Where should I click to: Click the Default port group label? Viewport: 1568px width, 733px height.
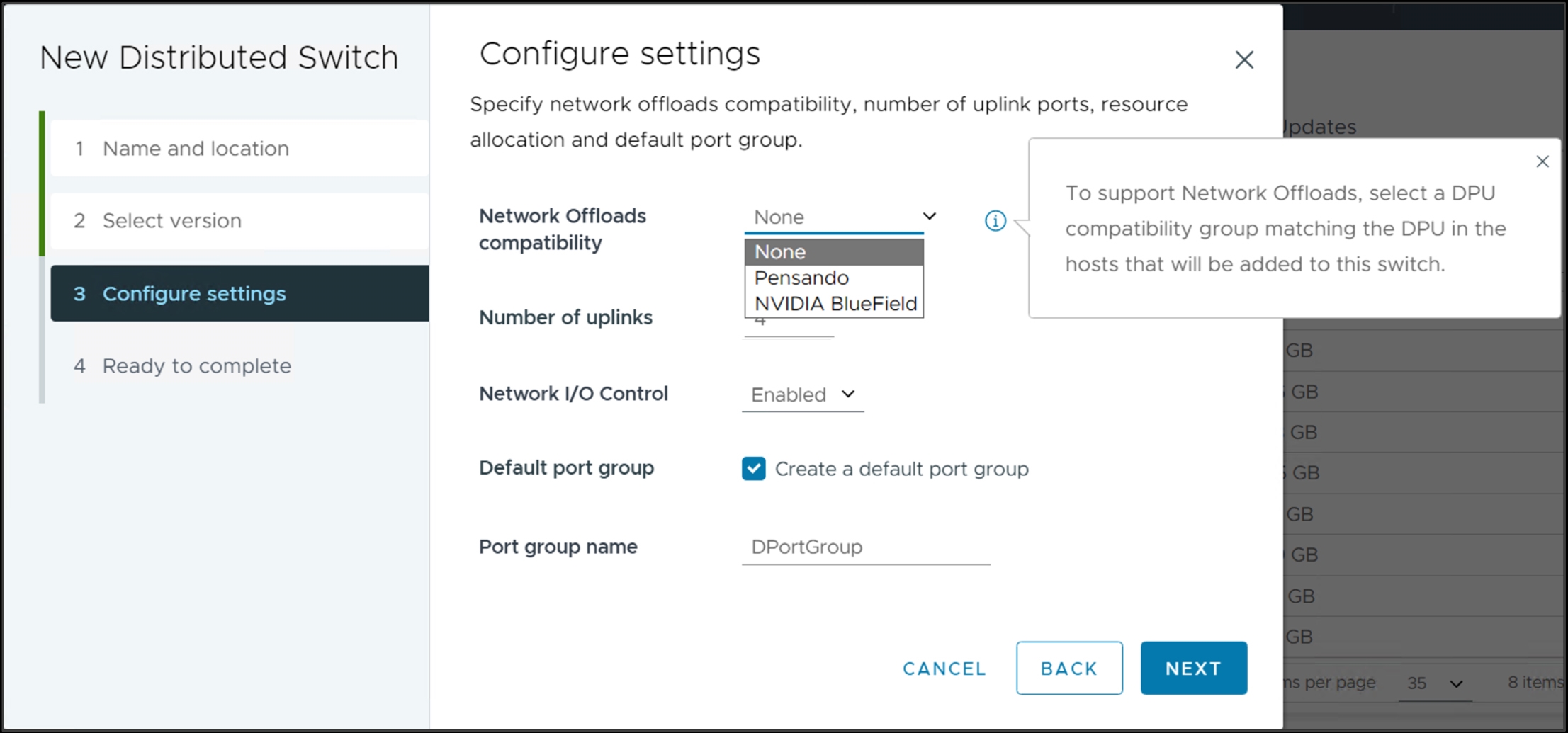click(x=566, y=467)
